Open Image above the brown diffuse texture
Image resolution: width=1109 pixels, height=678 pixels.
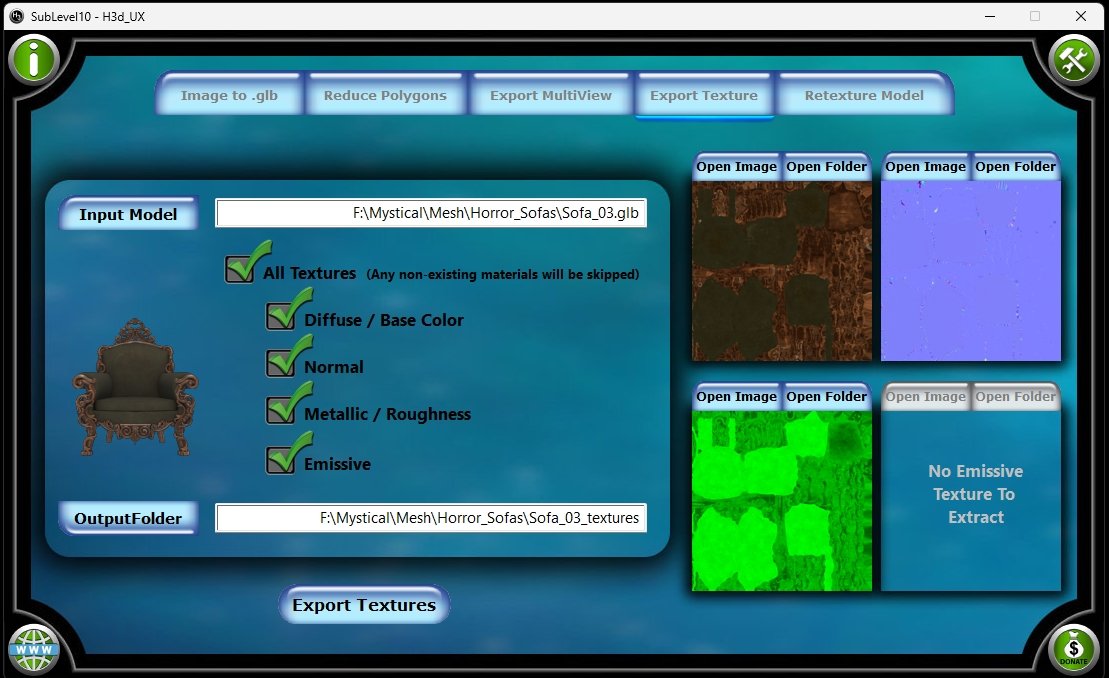click(x=736, y=167)
